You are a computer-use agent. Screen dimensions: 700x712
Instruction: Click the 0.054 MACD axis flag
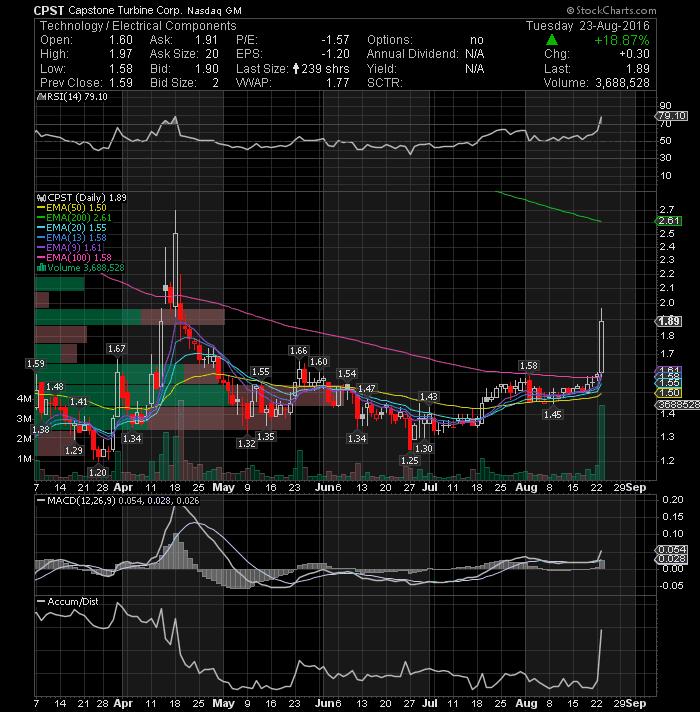672,550
